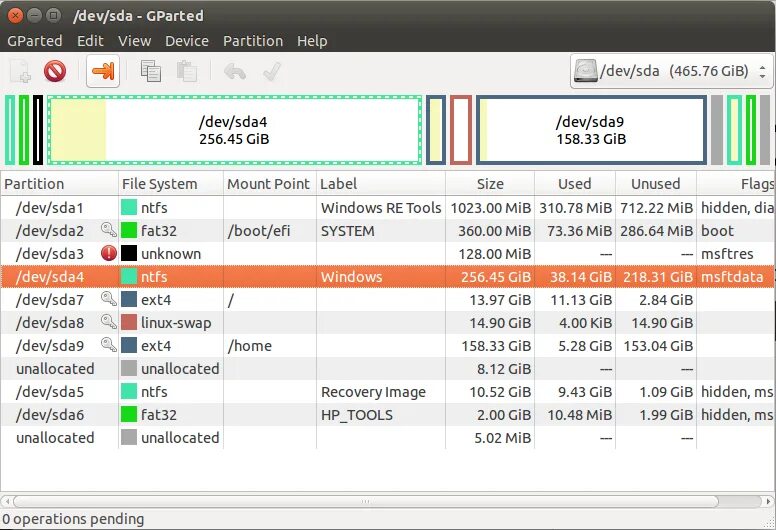This screenshot has width=776, height=530.
Task: Click the 158.33 GiB size cell
Action: (490, 345)
